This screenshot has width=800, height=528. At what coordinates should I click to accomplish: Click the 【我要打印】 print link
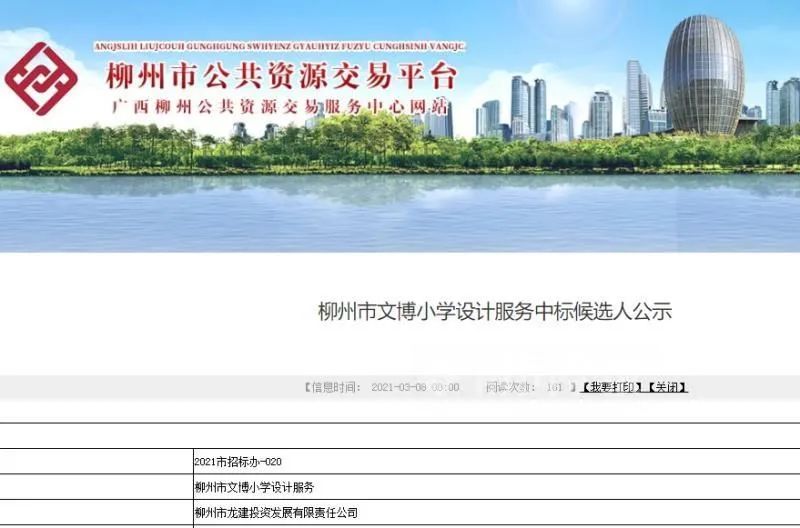pyautogui.click(x=612, y=387)
